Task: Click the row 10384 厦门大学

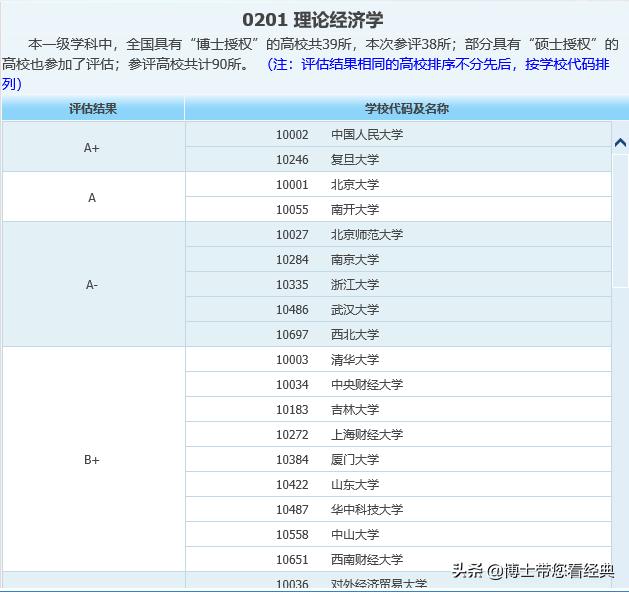Action: click(398, 459)
